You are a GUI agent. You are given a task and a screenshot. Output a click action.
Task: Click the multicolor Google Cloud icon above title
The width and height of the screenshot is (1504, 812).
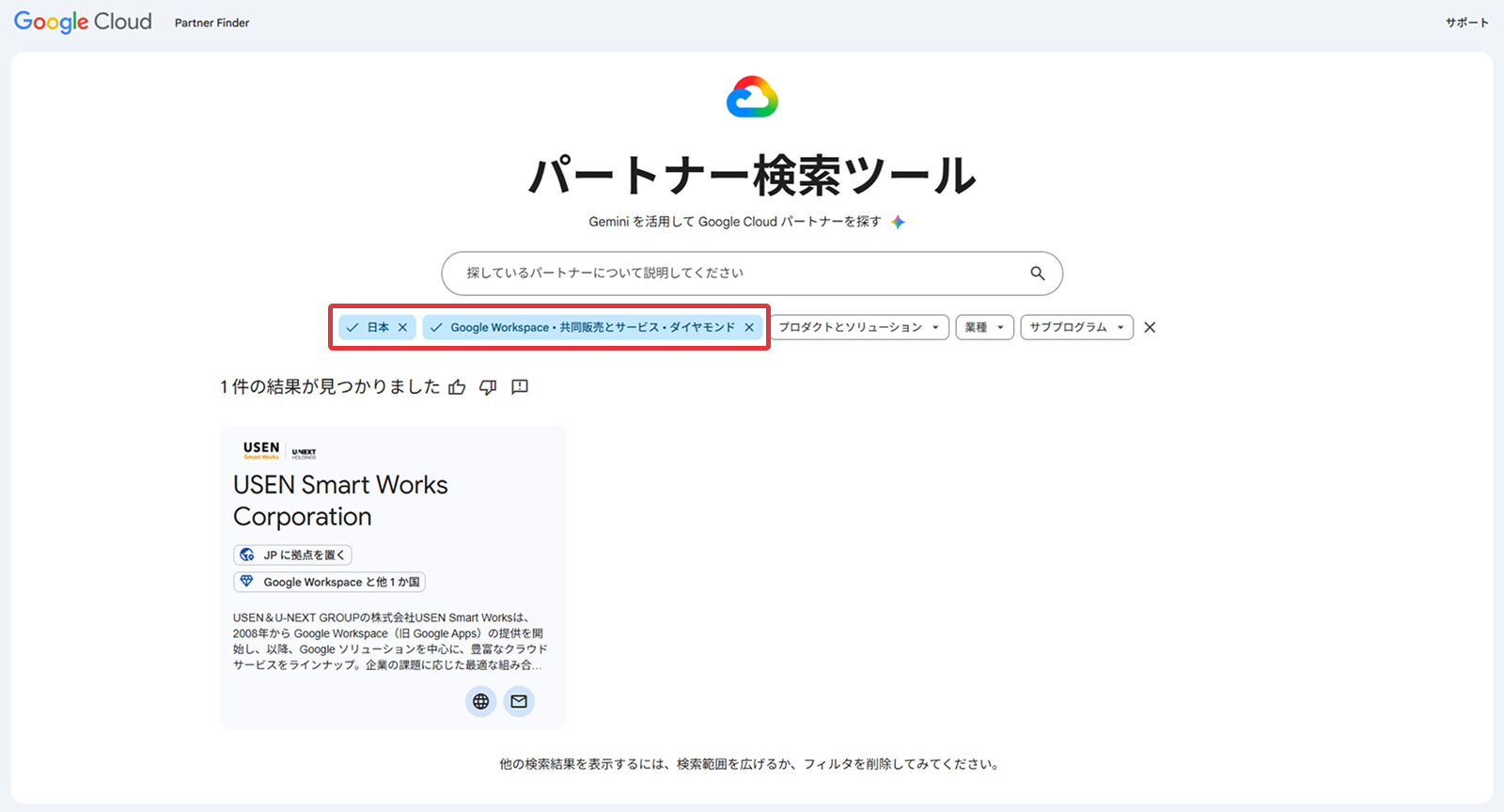tap(752, 97)
